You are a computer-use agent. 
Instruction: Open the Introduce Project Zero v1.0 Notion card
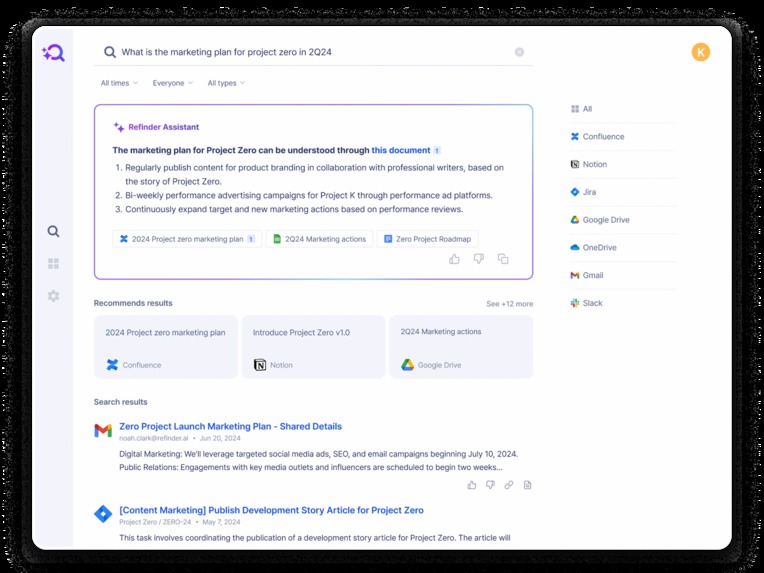pyautogui.click(x=313, y=347)
